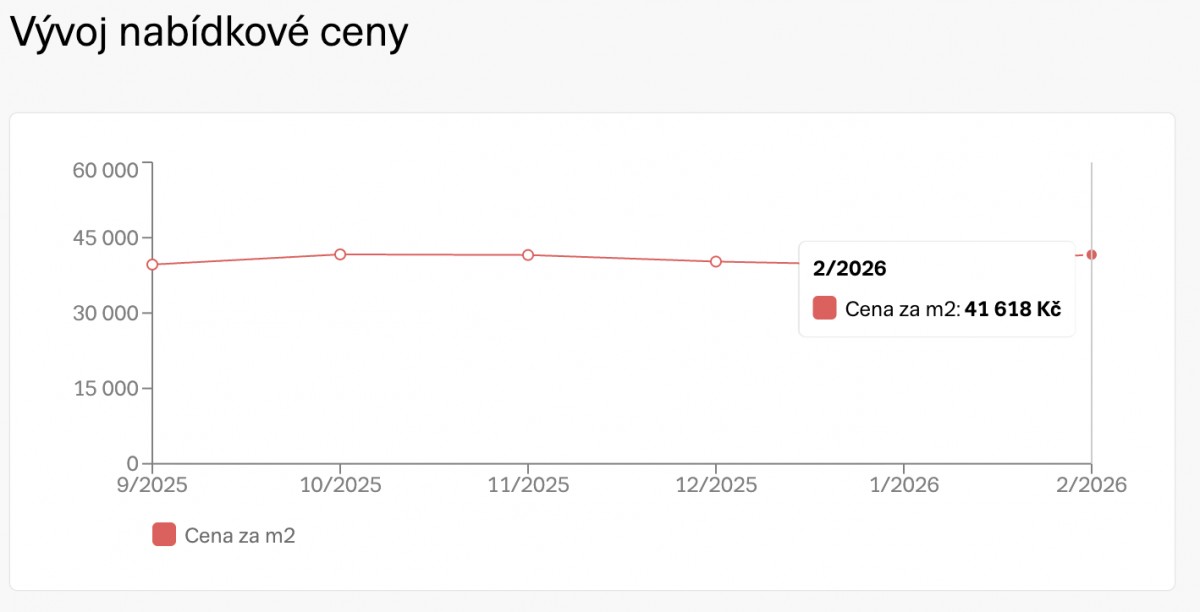The image size is (1200, 612).
Task: Click the '9/2025' x-axis label
Action: point(152,485)
